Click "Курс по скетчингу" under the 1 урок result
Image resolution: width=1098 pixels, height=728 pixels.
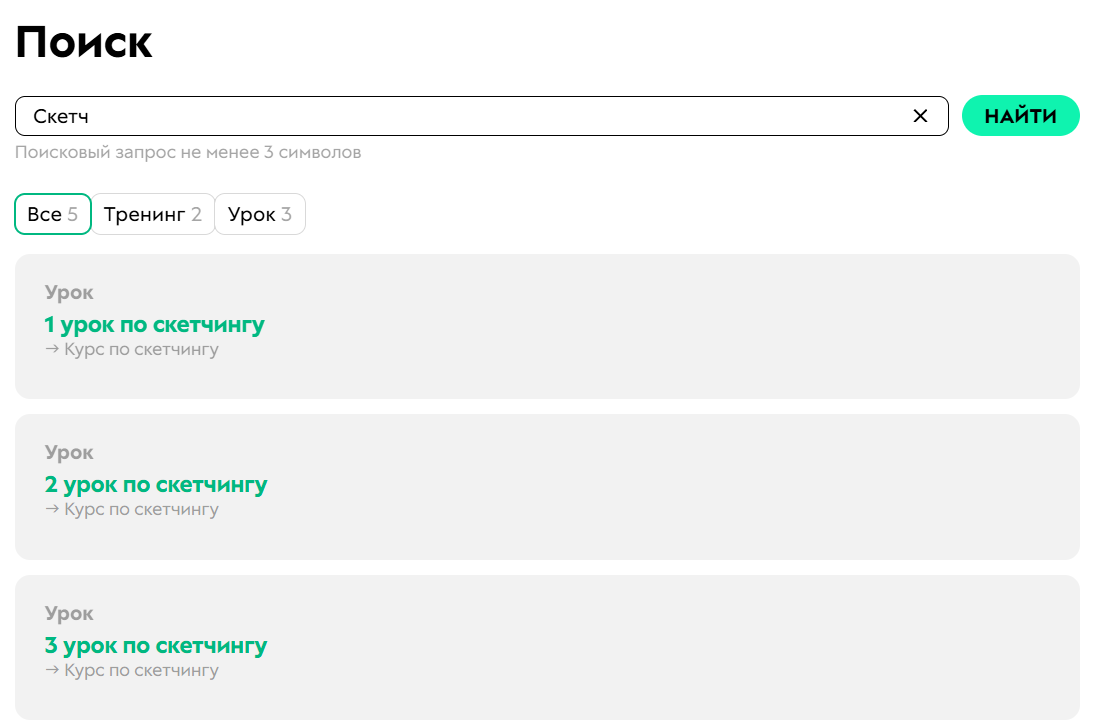[141, 350]
